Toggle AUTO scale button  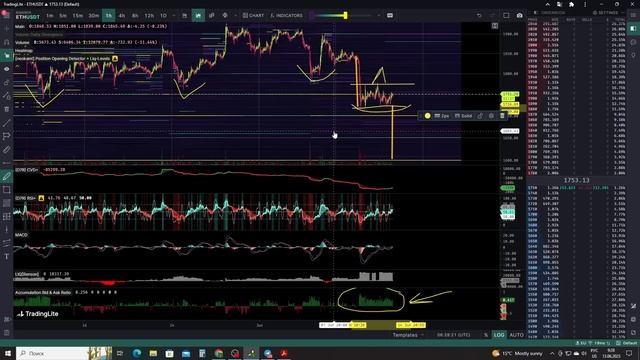coord(516,335)
